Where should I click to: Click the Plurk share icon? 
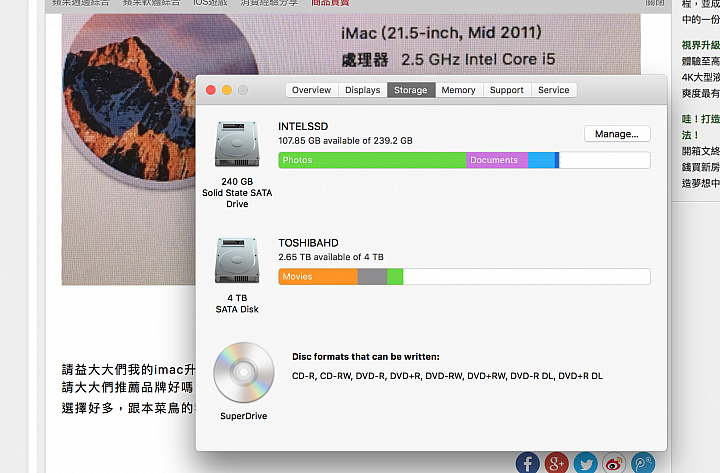click(x=643, y=463)
